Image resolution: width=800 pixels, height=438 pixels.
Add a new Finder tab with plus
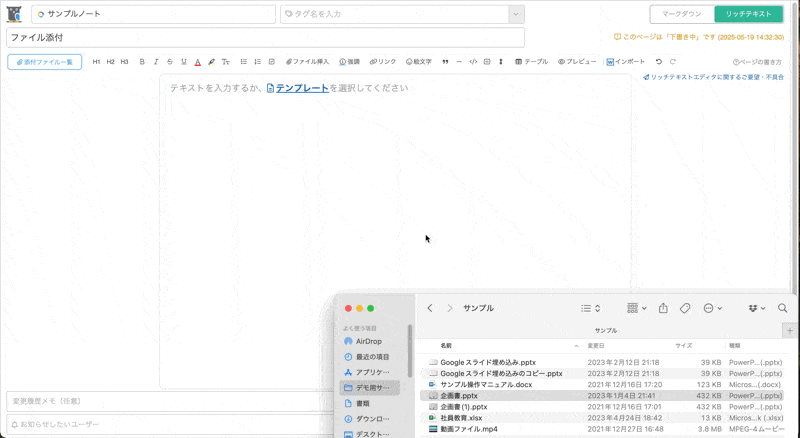(790, 331)
